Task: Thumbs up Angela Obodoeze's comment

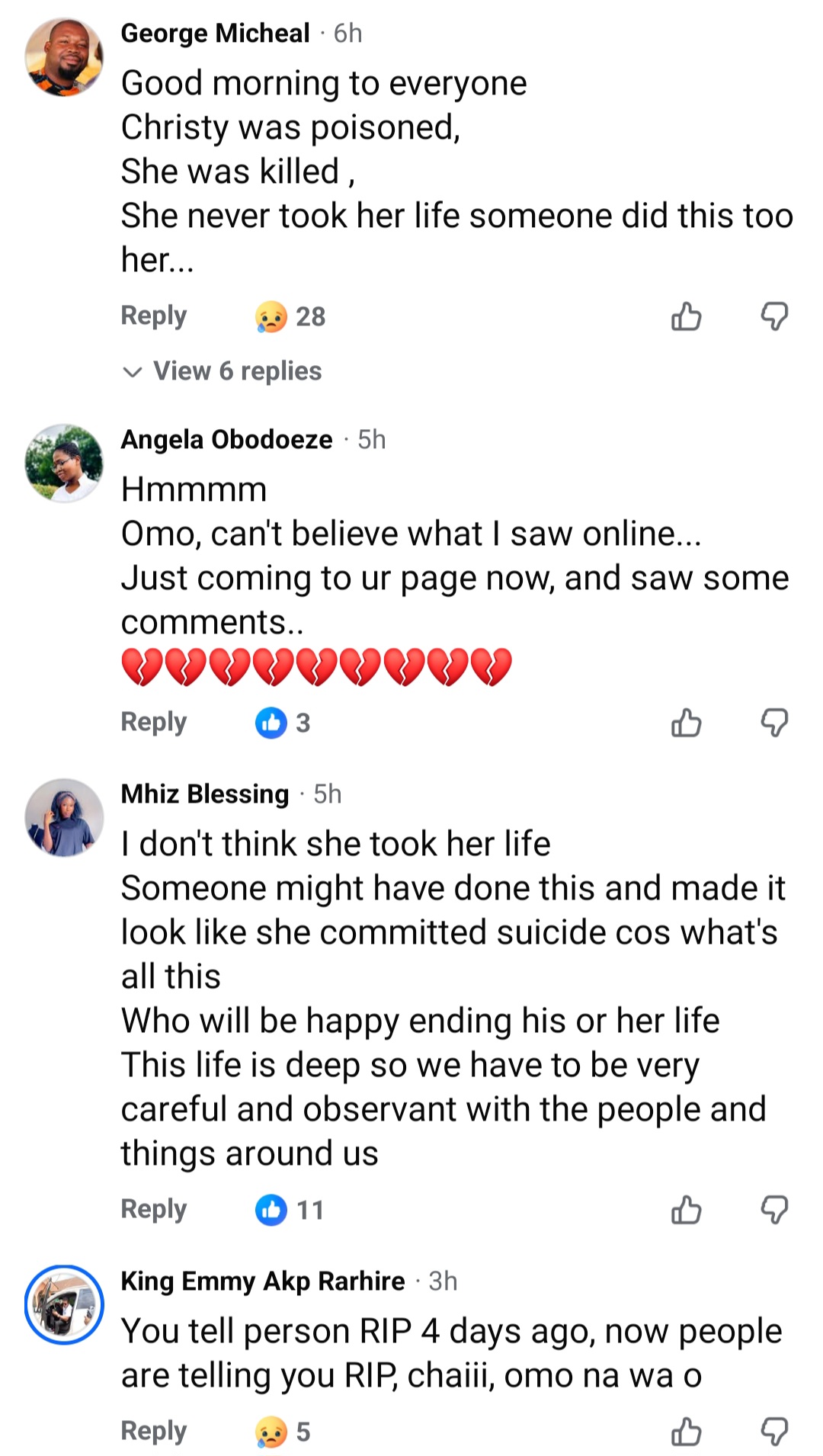Action: point(686,723)
